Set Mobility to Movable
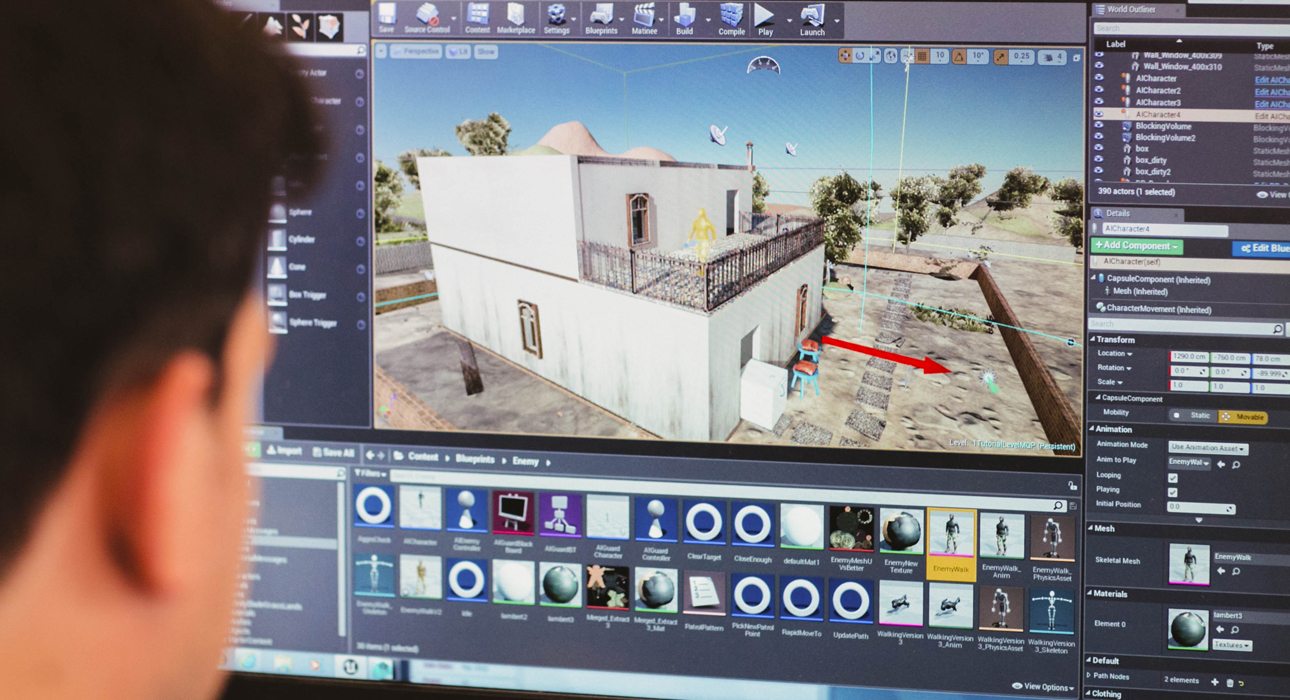The width and height of the screenshot is (1290, 700). [1243, 416]
